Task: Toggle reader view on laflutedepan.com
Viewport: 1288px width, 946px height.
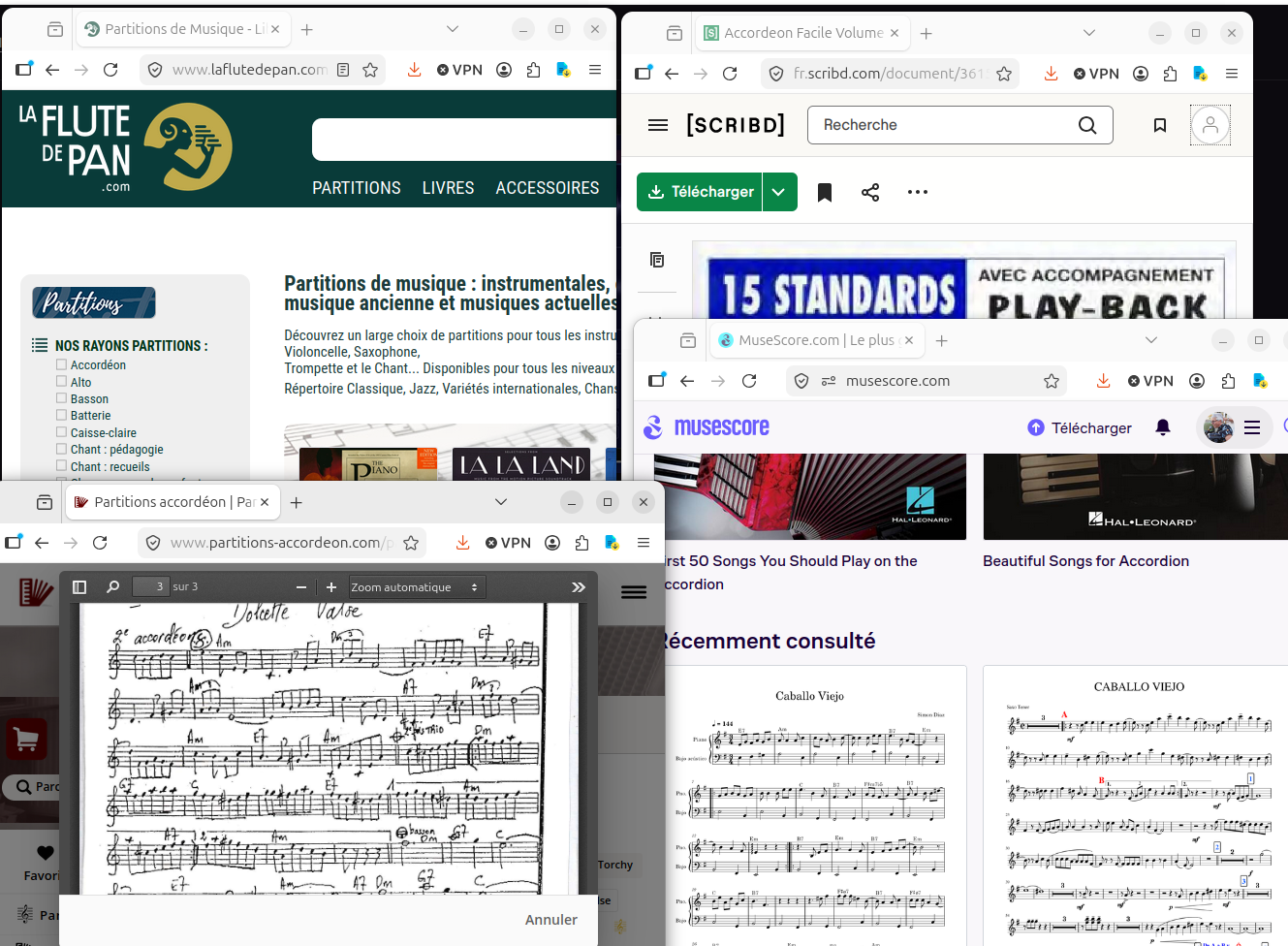Action: tap(343, 70)
